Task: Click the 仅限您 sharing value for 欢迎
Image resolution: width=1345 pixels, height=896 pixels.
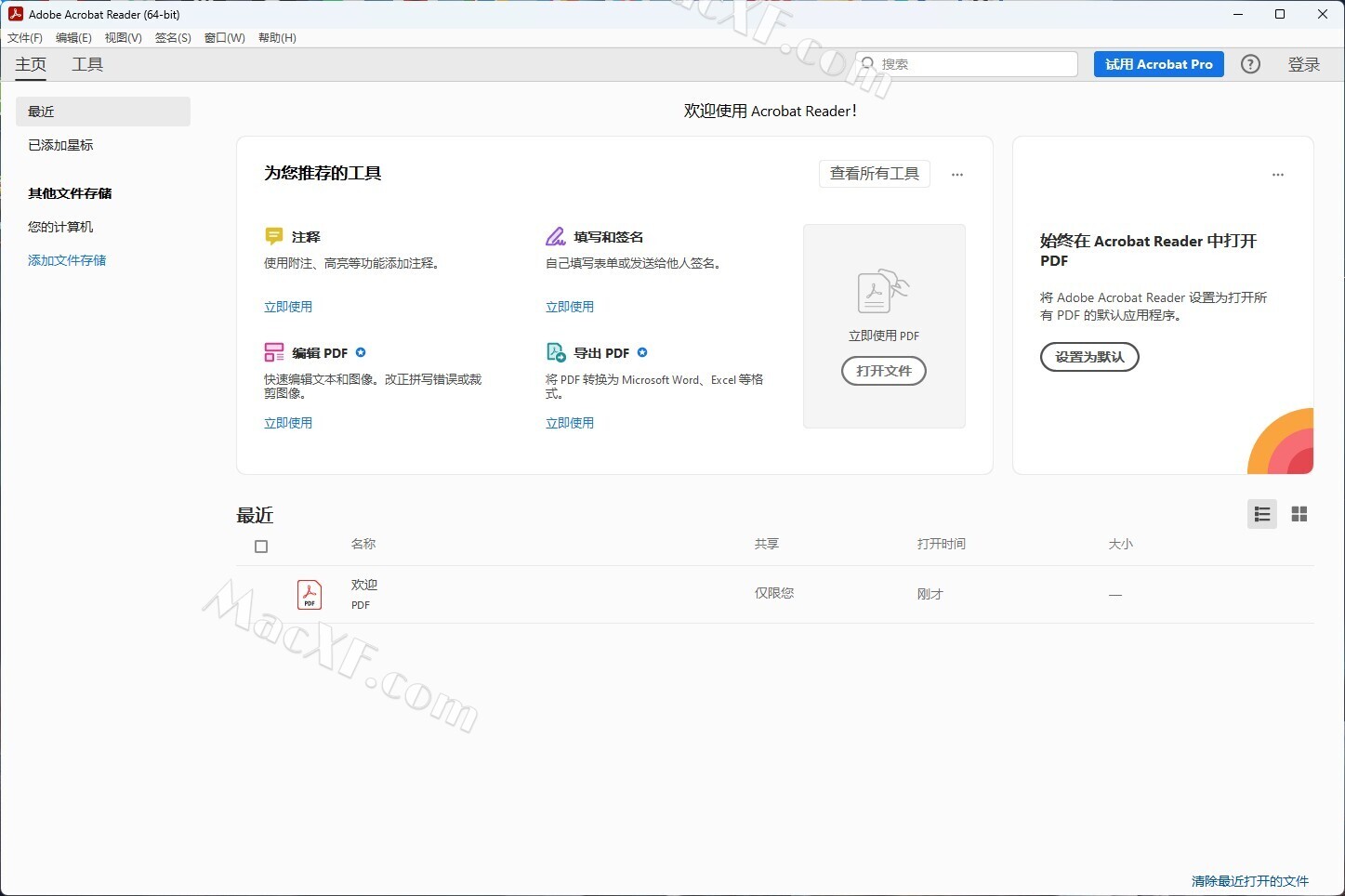Action: 774,593
